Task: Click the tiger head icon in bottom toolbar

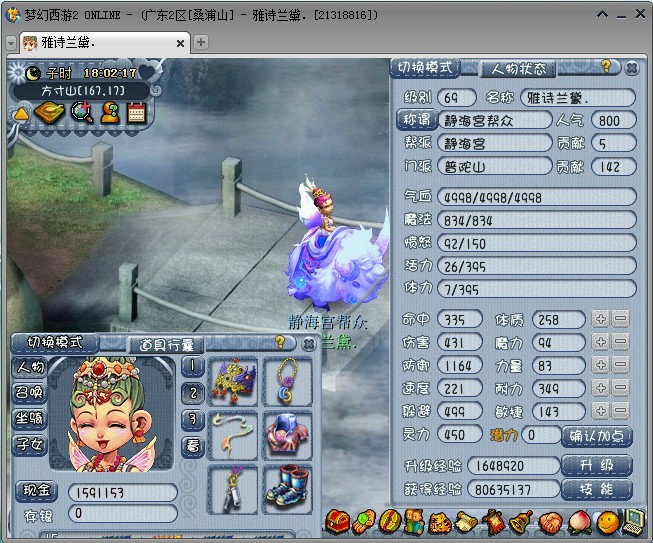Action: coord(440,521)
